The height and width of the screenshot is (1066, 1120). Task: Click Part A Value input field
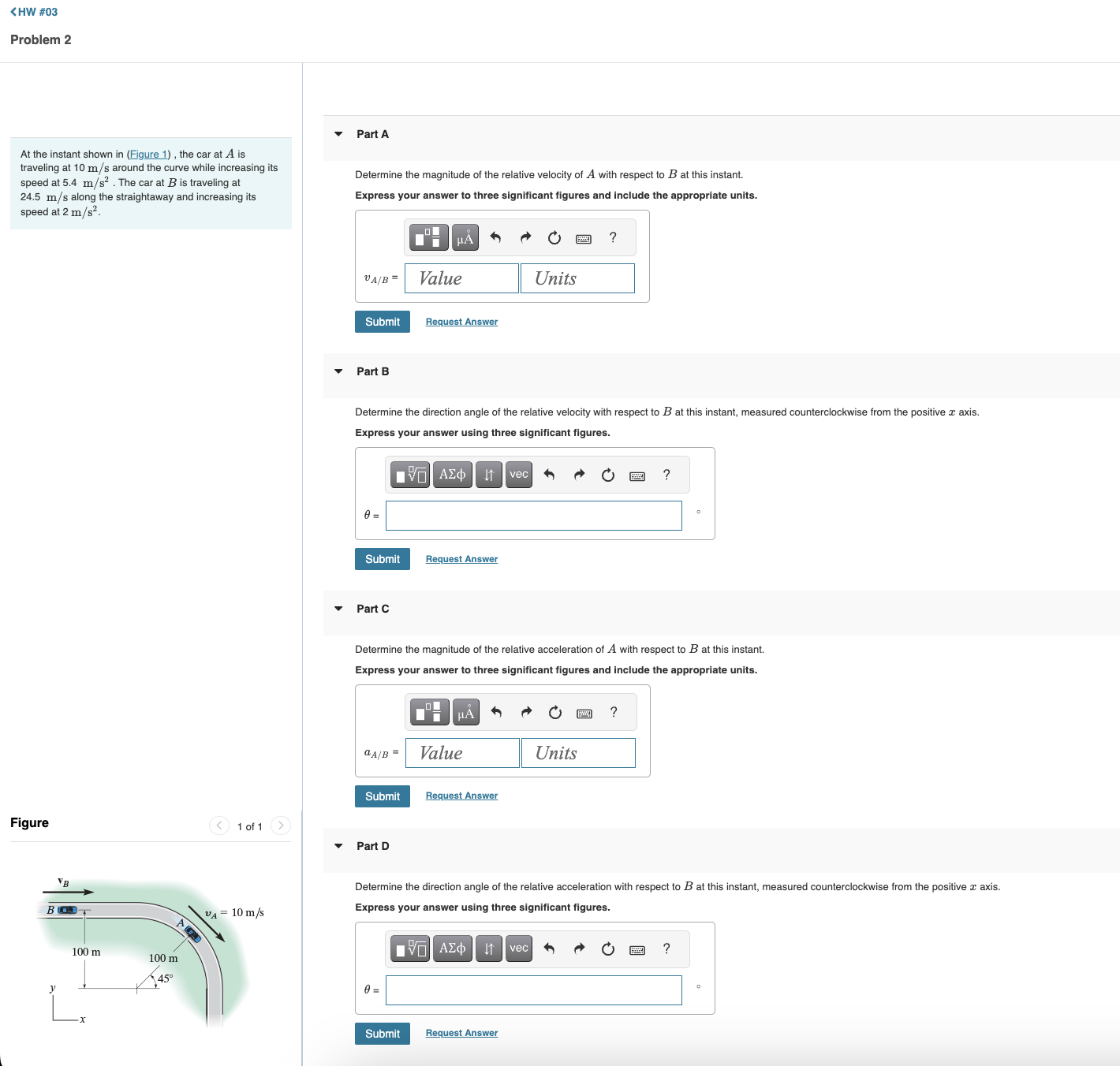[x=462, y=278]
